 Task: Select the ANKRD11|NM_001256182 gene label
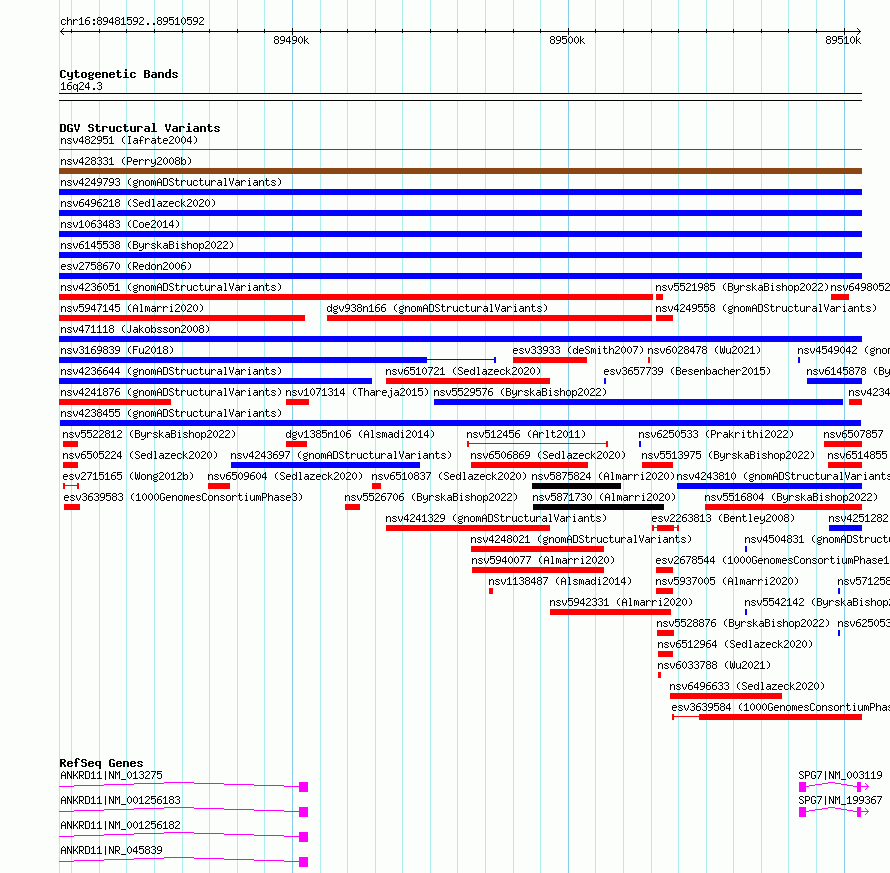coord(120,825)
